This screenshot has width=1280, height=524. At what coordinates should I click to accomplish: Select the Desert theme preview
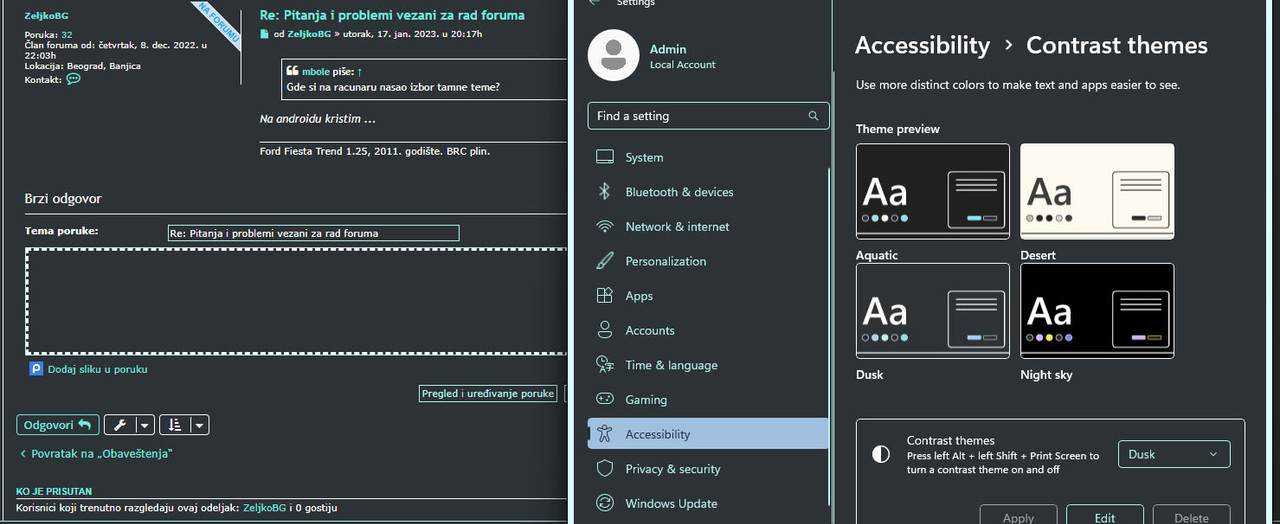pyautogui.click(x=1097, y=191)
